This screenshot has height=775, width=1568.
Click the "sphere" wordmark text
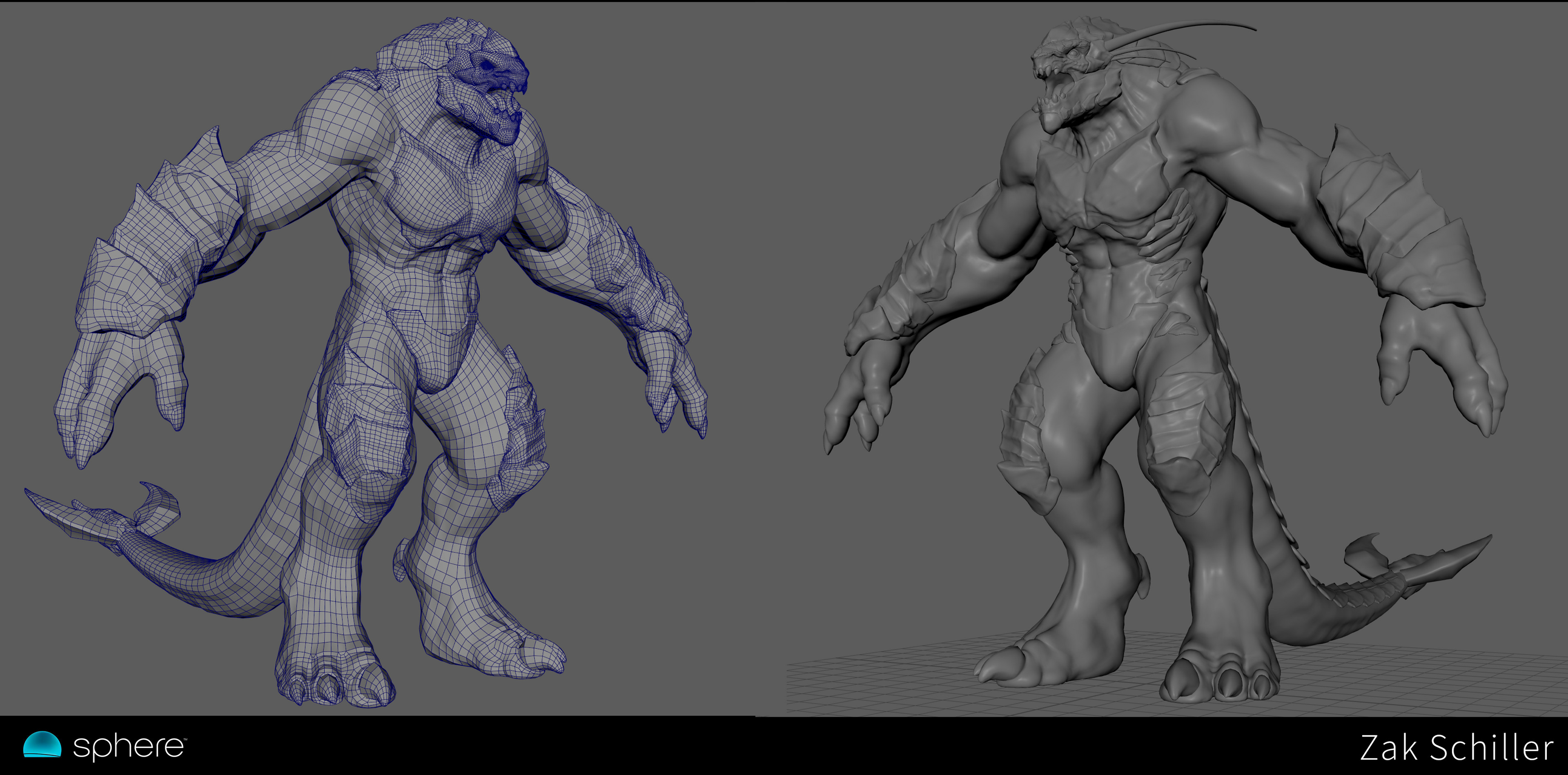click(129, 747)
